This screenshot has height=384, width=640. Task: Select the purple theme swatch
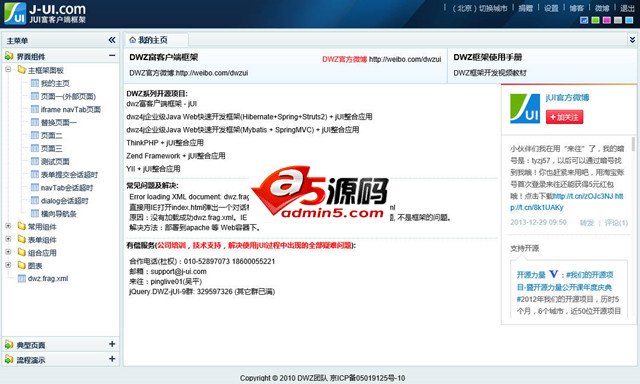(607, 20)
